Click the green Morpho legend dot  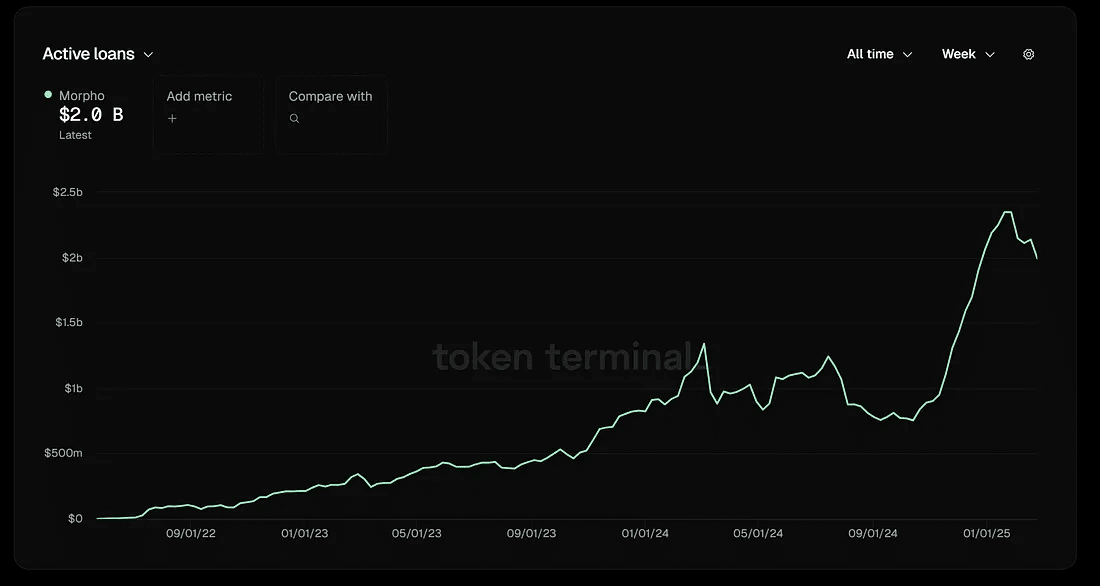coord(48,95)
